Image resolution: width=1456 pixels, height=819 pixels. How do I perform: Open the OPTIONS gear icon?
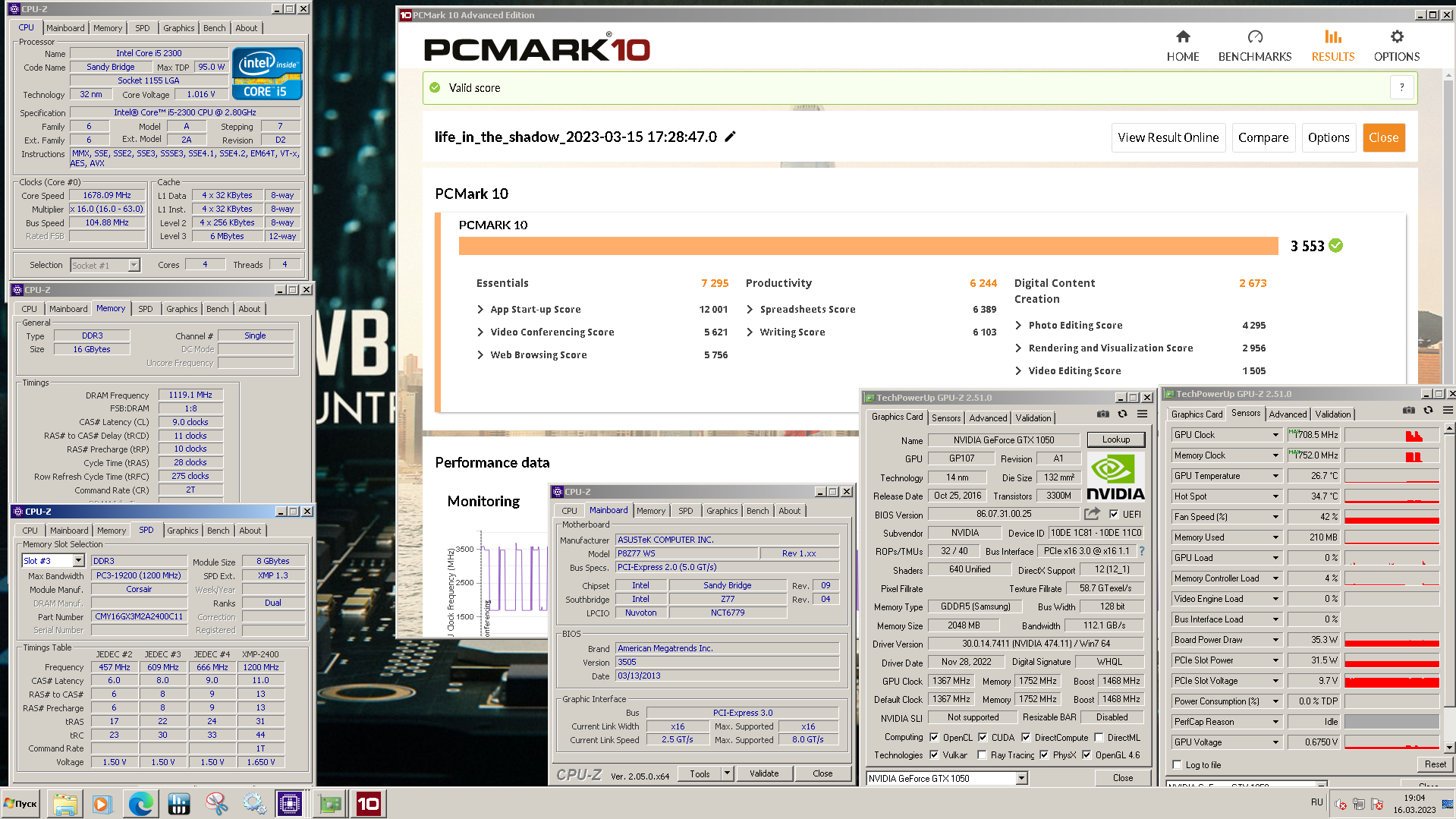(x=1397, y=36)
